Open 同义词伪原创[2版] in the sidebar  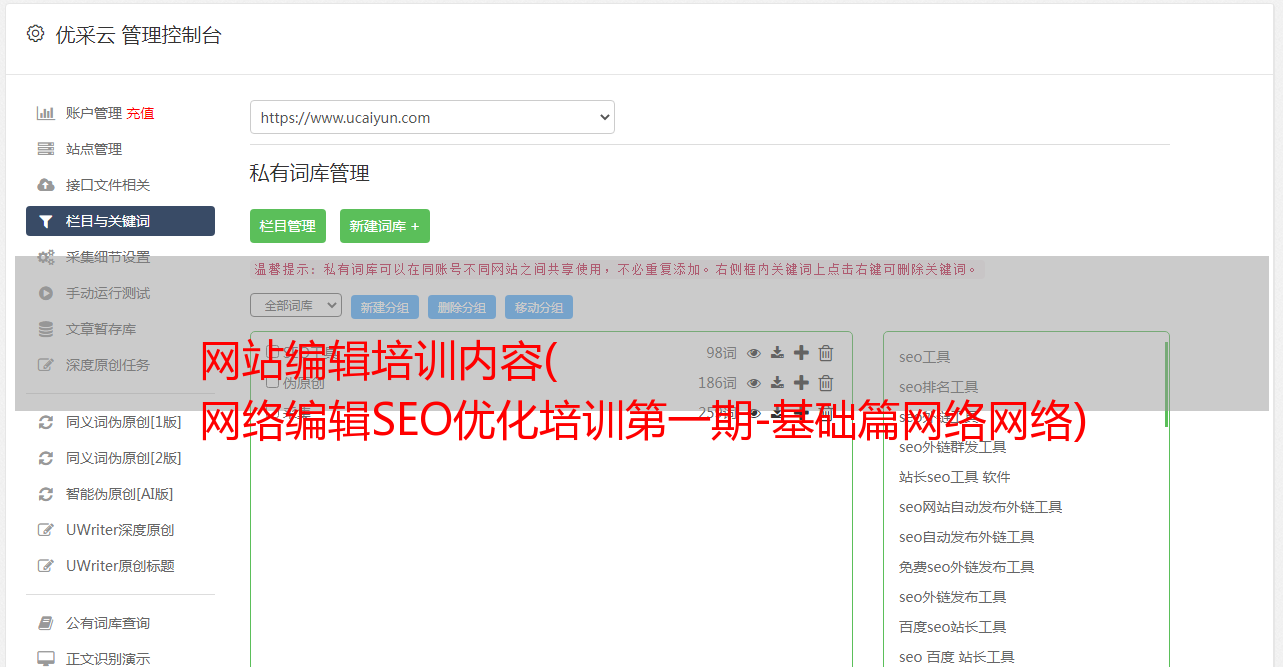[123, 458]
